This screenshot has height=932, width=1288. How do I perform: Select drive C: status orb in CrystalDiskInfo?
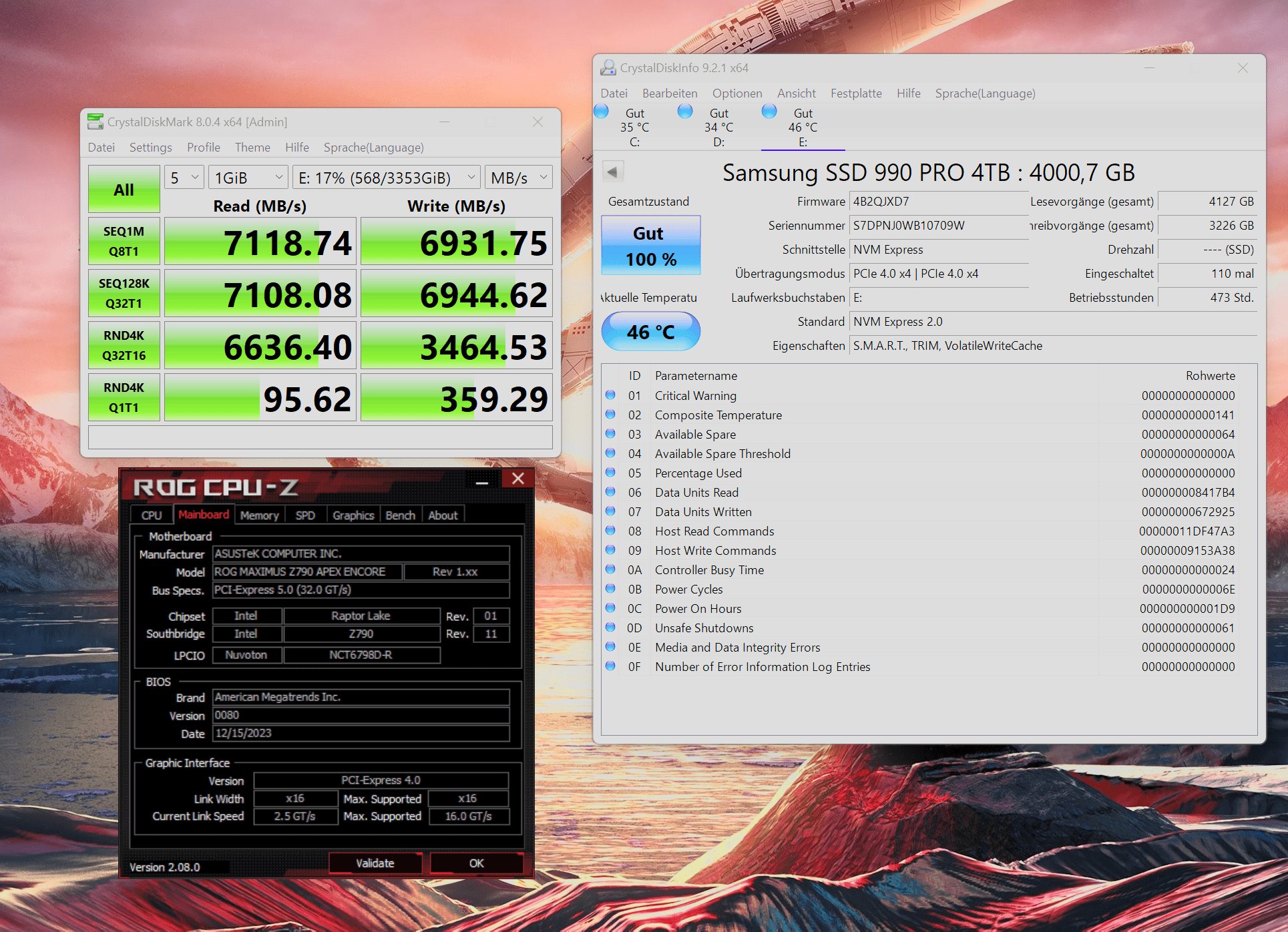(602, 111)
